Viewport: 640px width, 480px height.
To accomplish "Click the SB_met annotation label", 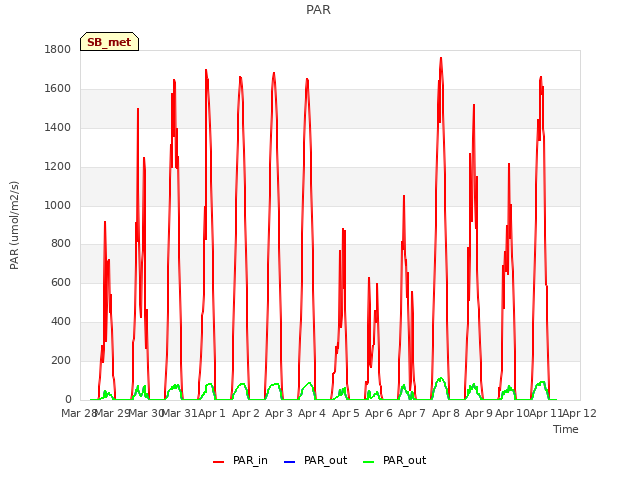I will click(109, 42).
